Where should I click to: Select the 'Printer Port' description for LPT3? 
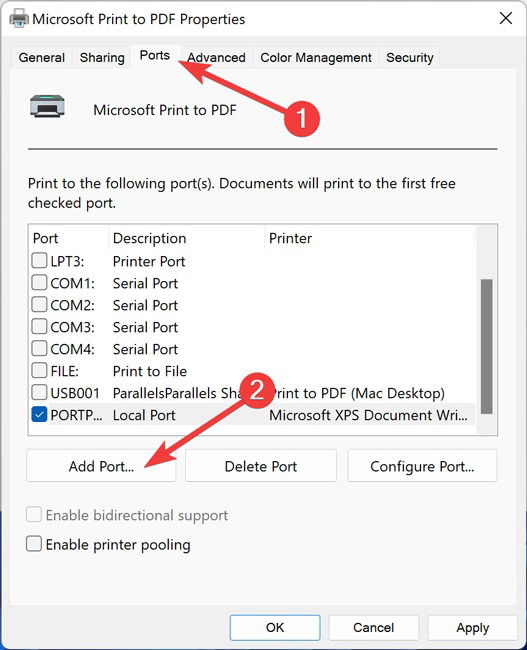click(x=149, y=261)
